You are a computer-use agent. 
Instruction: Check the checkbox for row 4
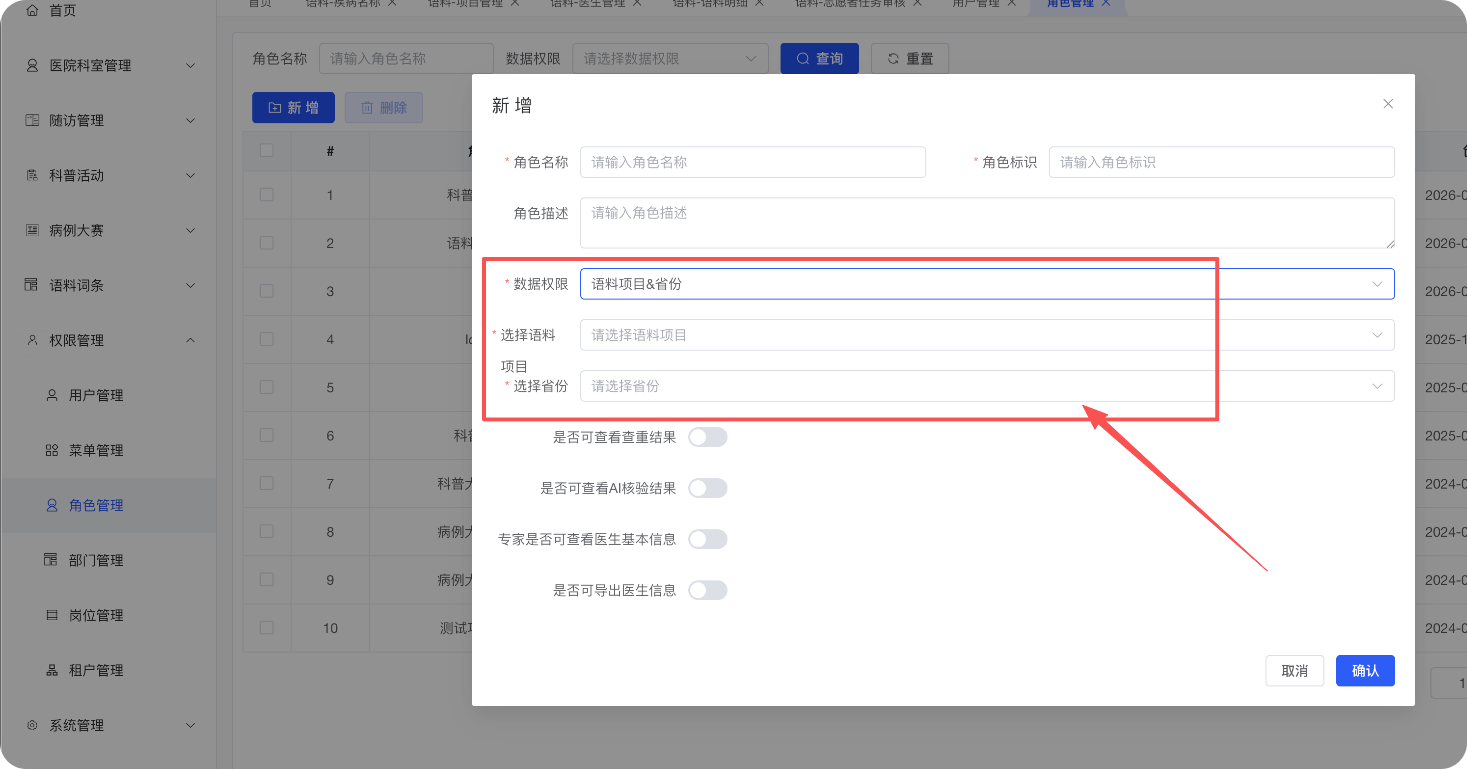tap(266, 339)
